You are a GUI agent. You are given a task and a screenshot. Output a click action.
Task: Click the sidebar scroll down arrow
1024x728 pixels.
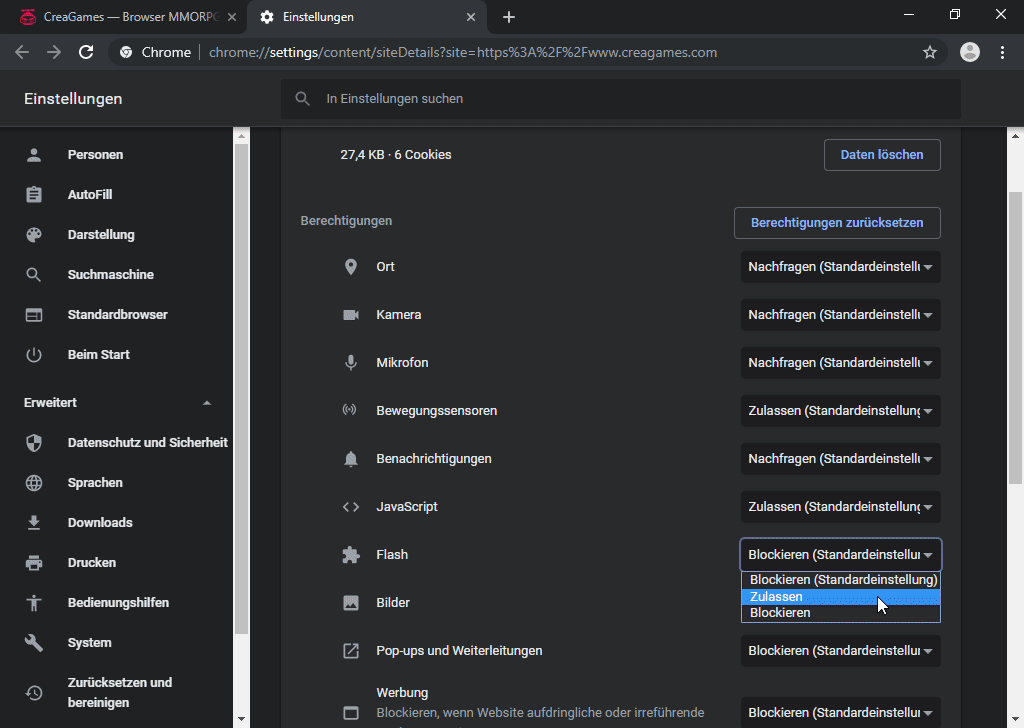click(241, 718)
